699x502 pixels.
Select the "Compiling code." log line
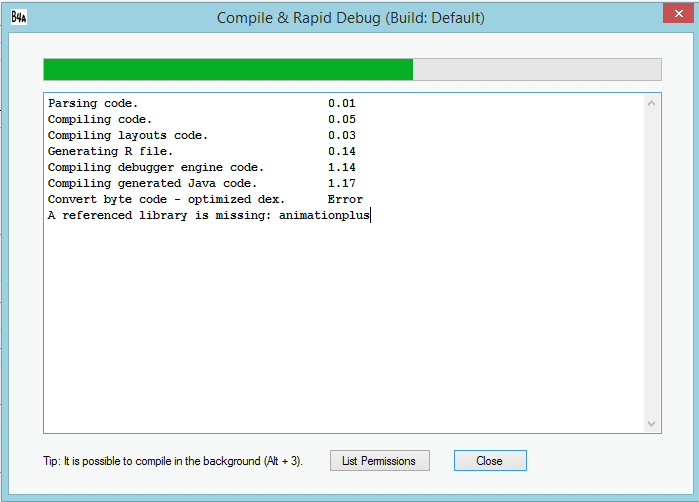click(x=100, y=119)
